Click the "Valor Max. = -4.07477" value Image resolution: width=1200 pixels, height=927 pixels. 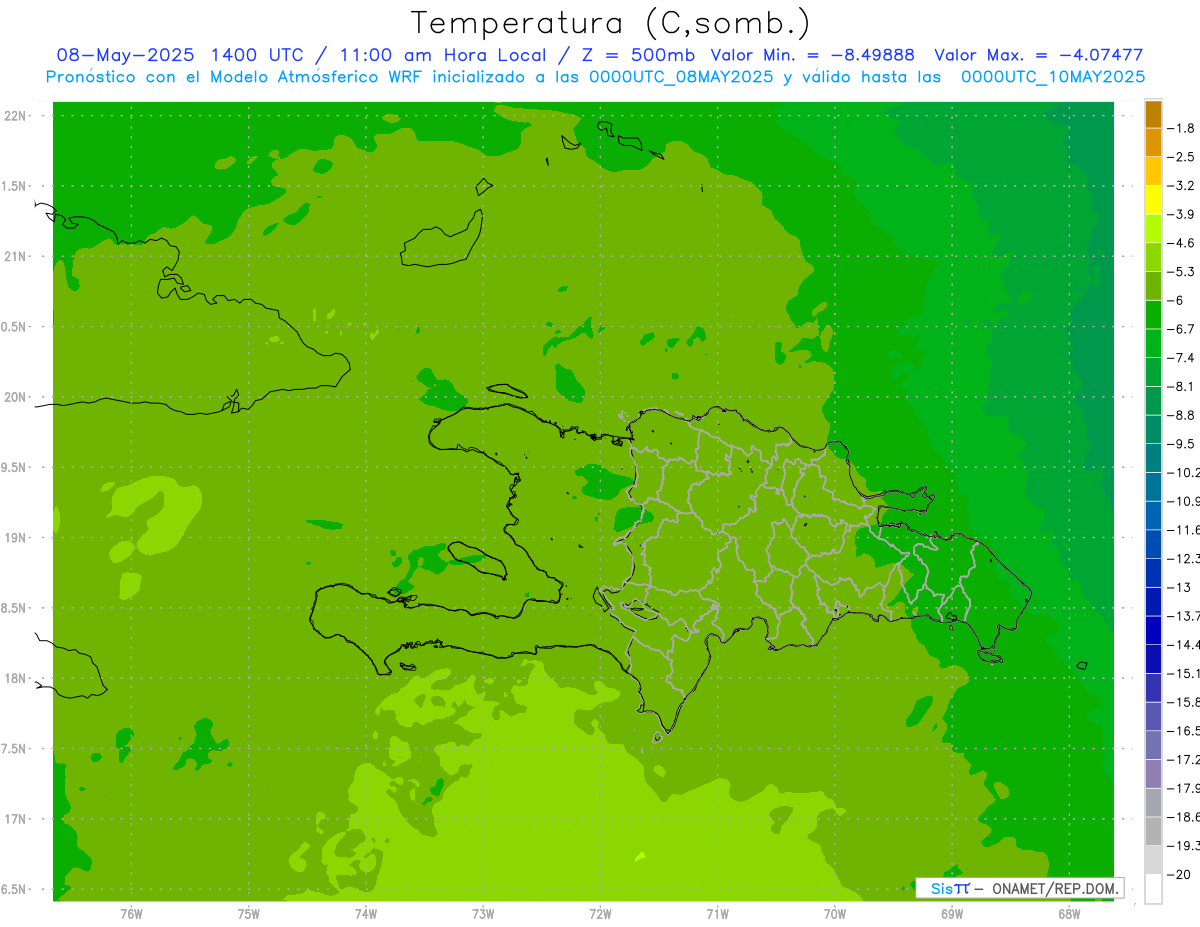pyautogui.click(x=1038, y=56)
